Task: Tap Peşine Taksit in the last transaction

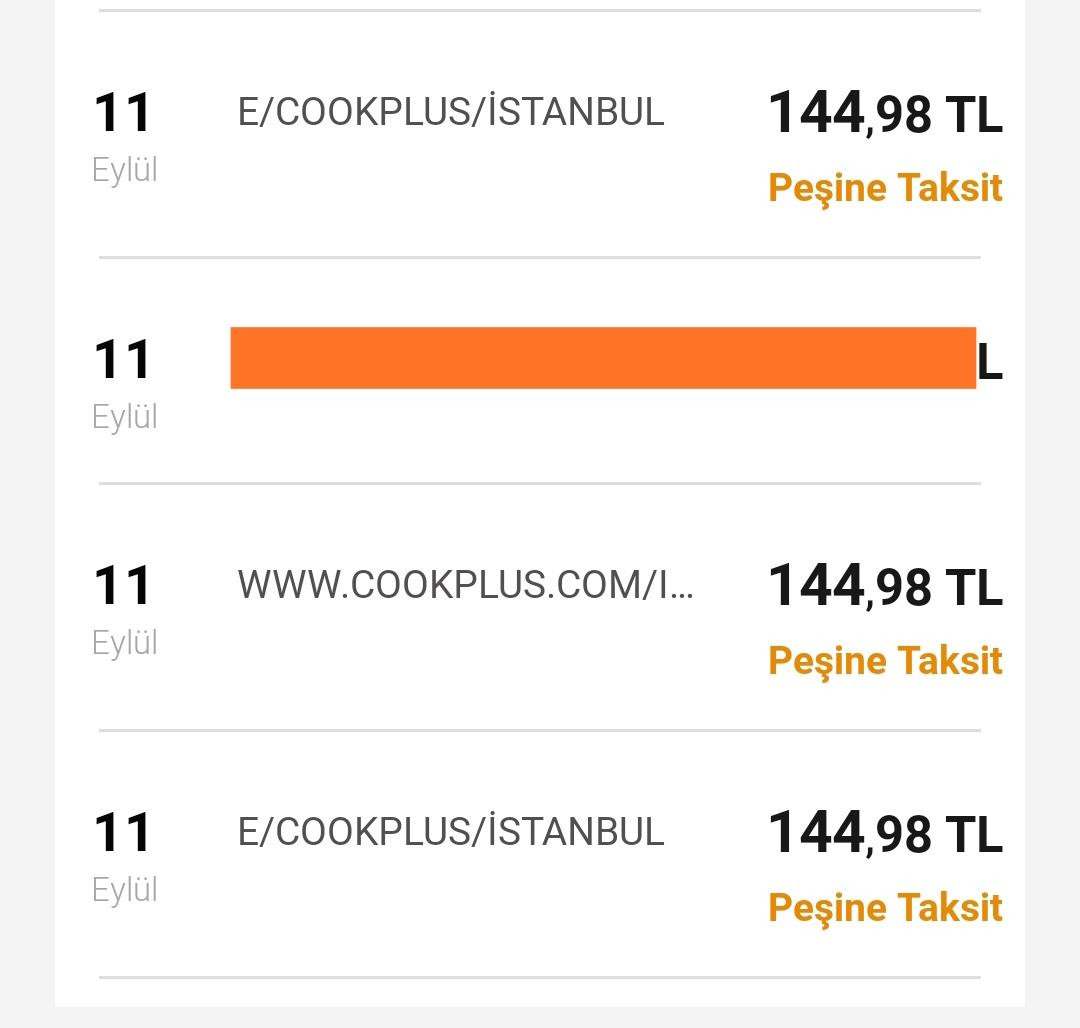Action: (x=885, y=909)
